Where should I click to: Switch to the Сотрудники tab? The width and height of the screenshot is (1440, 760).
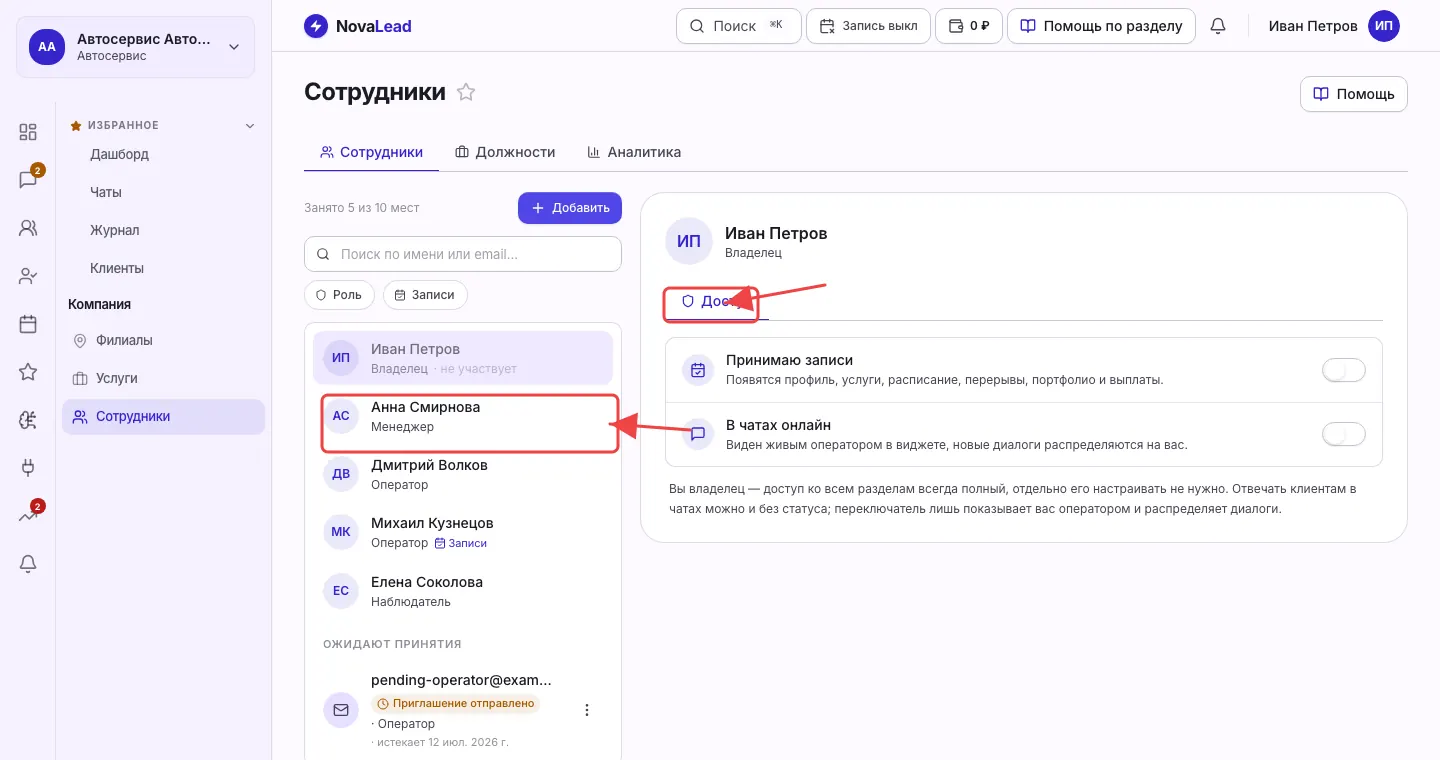(x=372, y=152)
